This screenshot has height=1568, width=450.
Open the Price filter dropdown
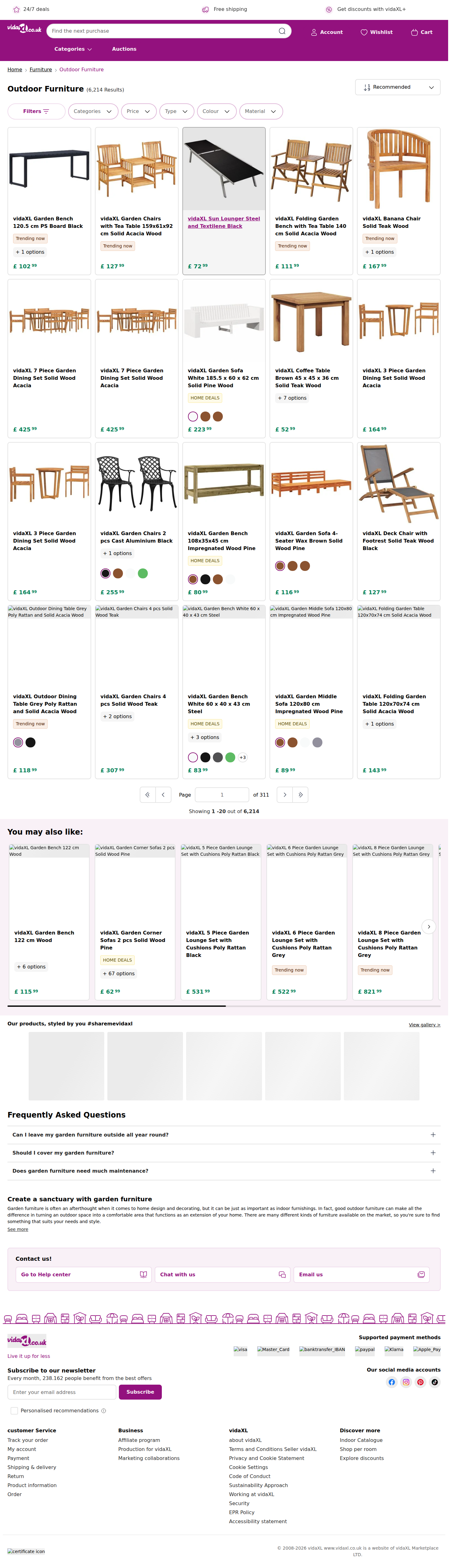(139, 111)
